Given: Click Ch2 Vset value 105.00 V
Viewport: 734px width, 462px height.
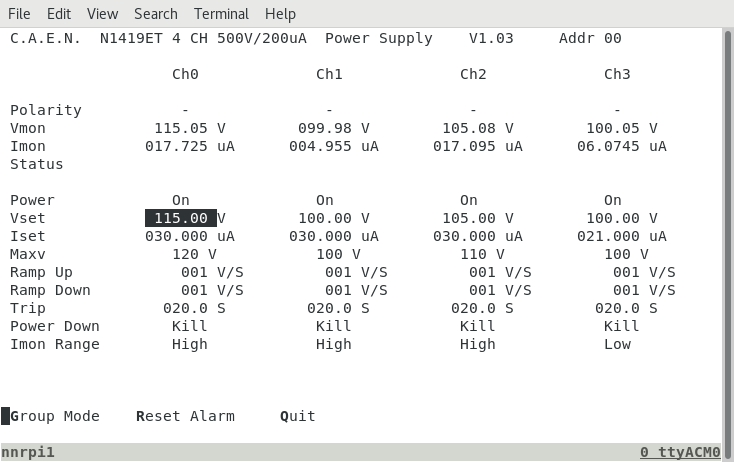Looking at the screenshot, I should click(478, 218).
